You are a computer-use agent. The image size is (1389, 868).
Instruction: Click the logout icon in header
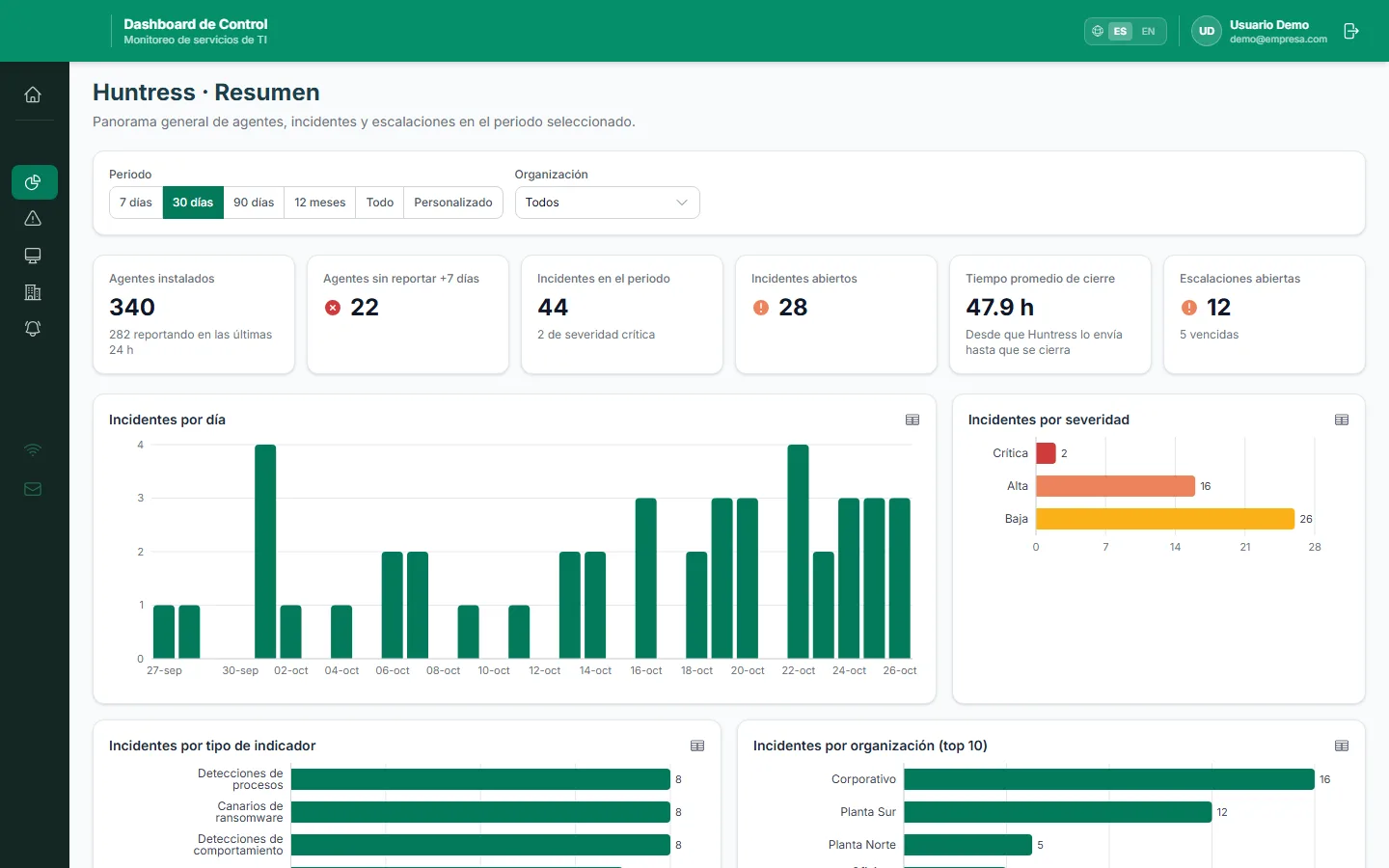click(1351, 31)
